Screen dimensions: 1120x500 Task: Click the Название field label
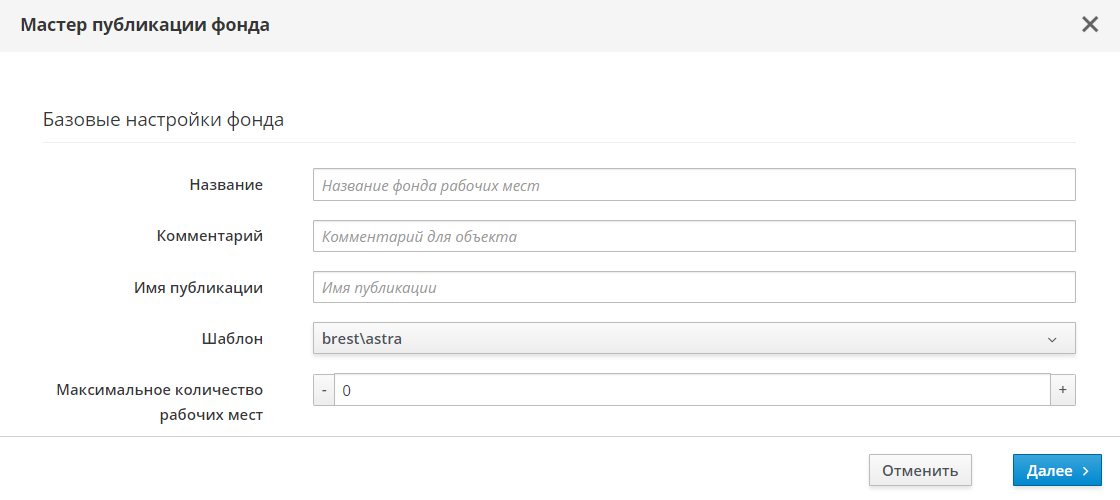[x=226, y=185]
